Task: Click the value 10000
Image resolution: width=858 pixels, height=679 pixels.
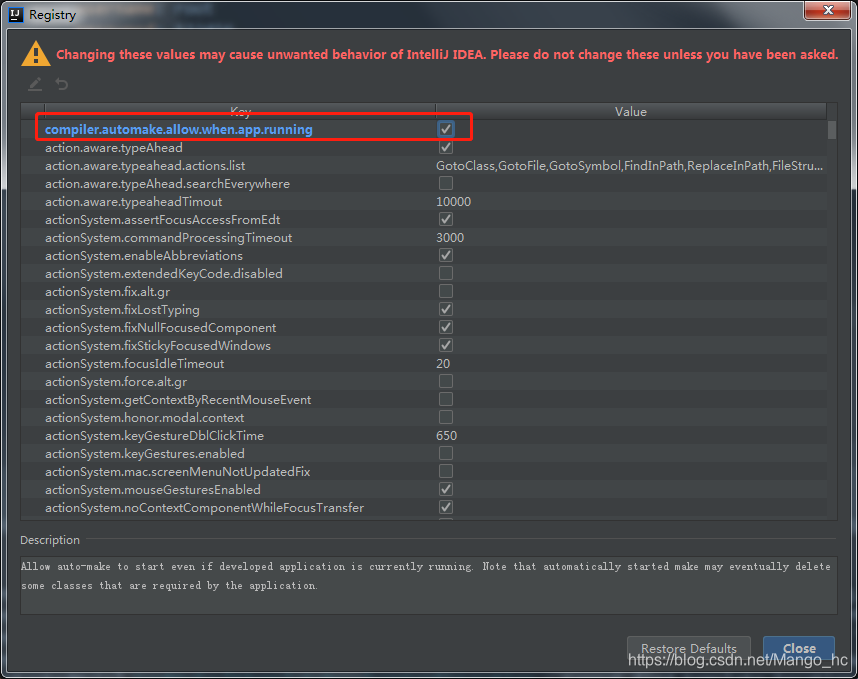Action: coord(453,202)
